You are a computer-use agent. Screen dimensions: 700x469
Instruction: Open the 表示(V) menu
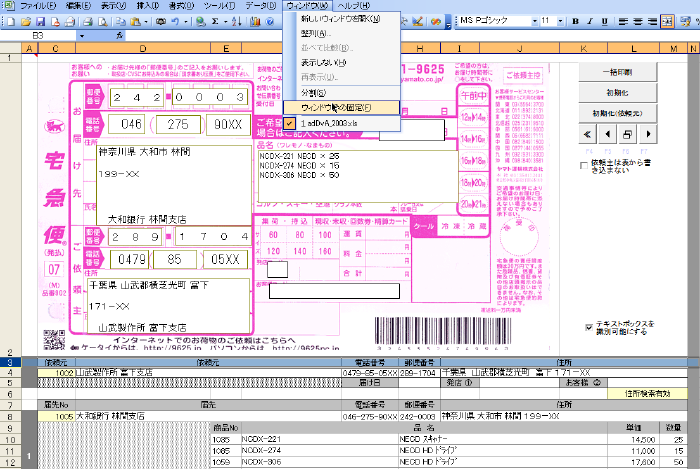tap(113, 5)
